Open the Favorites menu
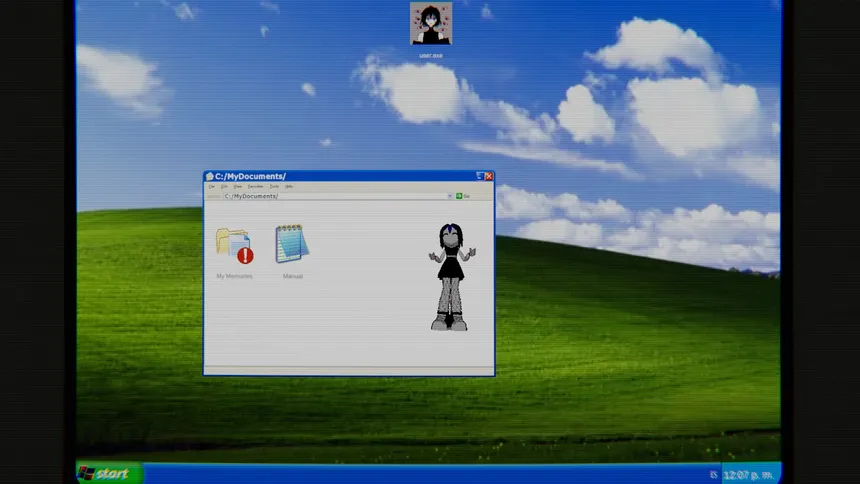The image size is (860, 484). (256, 187)
